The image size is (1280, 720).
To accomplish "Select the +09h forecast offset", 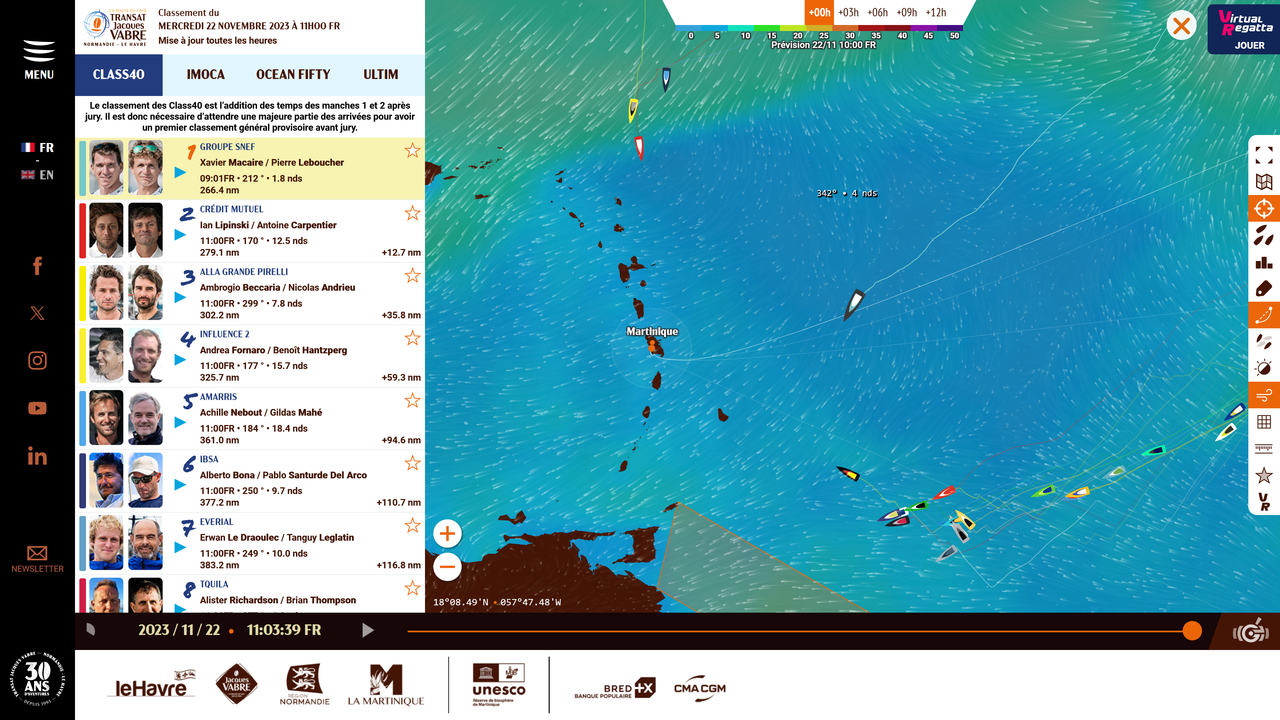I will point(906,13).
